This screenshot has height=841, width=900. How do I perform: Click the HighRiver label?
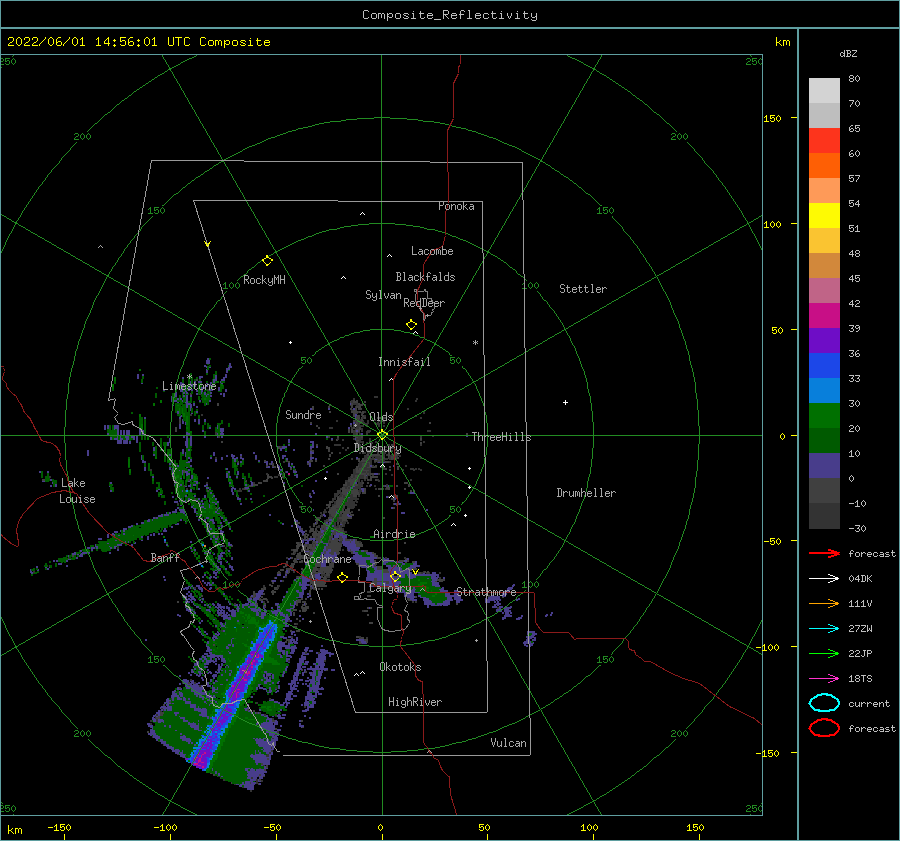pos(415,702)
